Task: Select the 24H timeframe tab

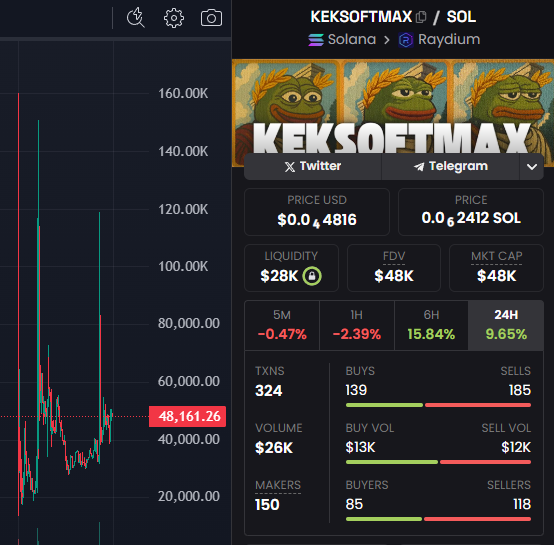Action: pyautogui.click(x=506, y=325)
